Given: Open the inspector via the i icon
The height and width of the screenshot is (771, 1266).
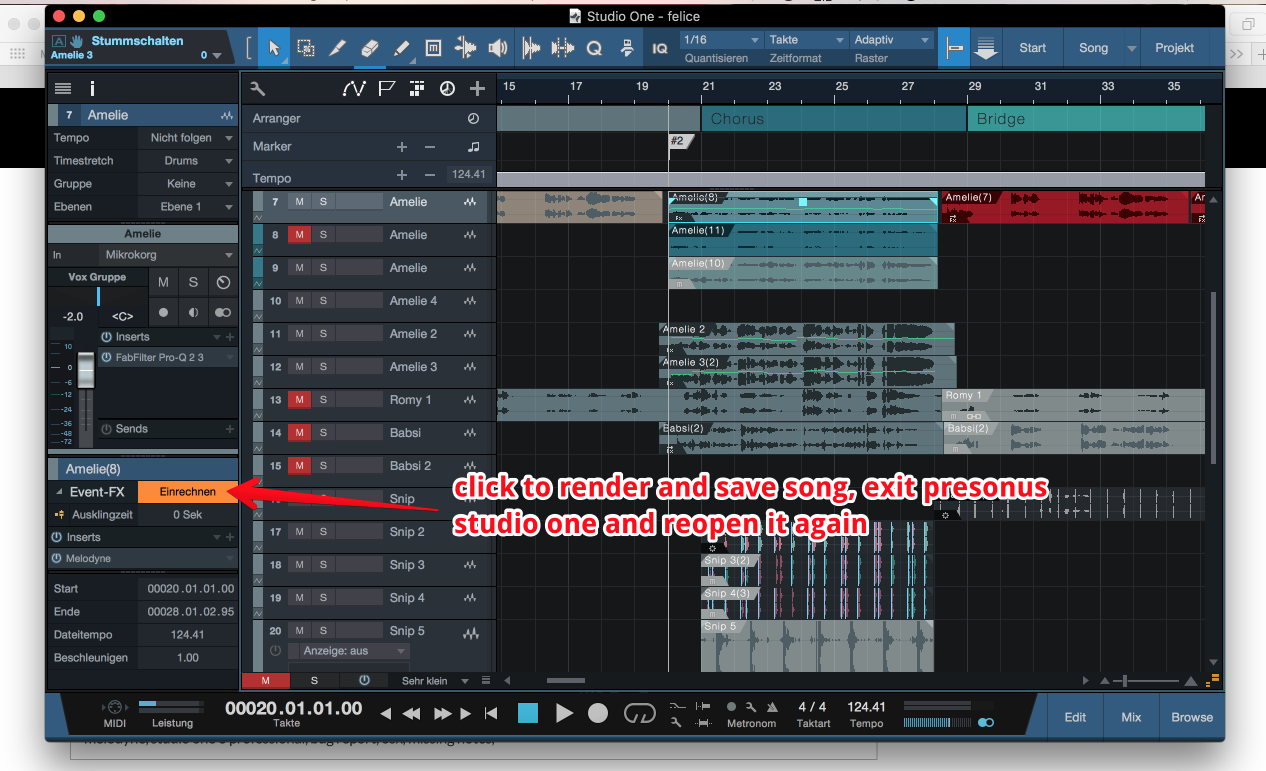Looking at the screenshot, I should pos(93,88).
